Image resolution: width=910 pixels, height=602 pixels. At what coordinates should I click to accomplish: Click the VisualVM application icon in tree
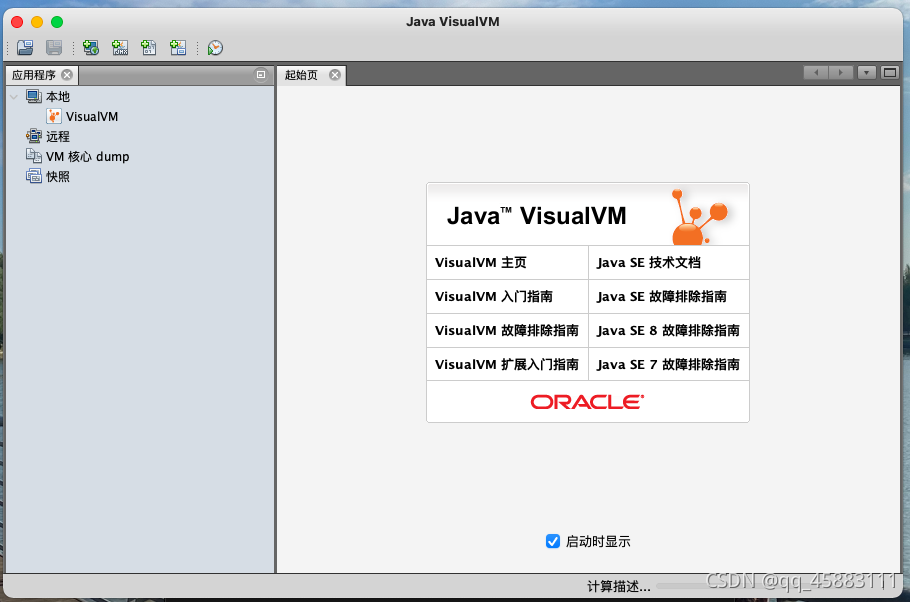54,116
